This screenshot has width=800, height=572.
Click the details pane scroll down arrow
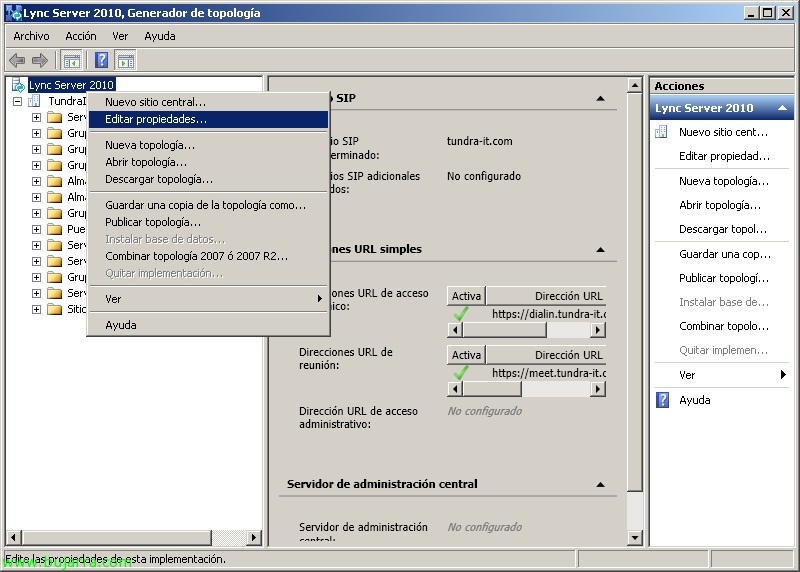pyautogui.click(x=635, y=537)
